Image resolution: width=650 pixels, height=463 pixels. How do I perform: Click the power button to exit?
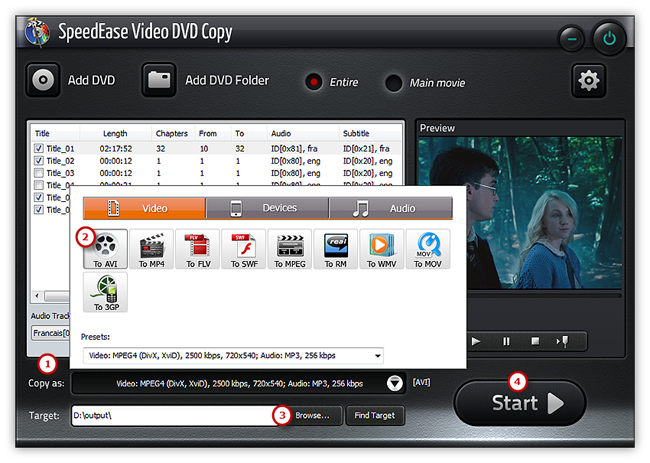tap(609, 39)
